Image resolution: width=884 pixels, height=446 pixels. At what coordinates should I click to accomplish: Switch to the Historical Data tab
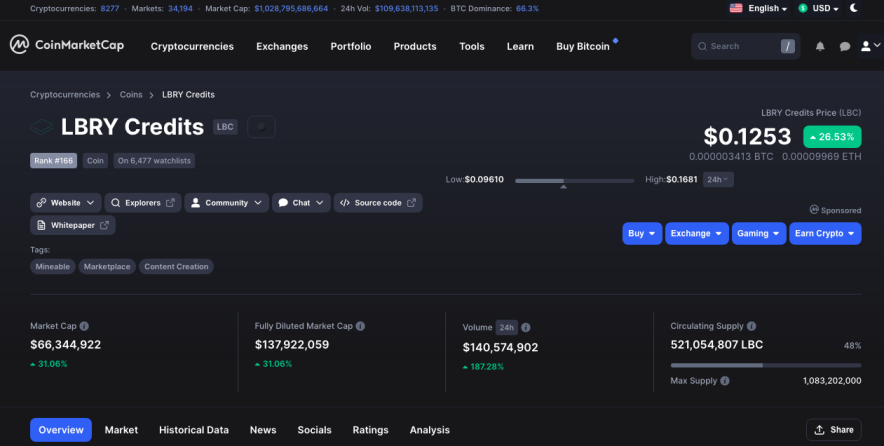(194, 430)
